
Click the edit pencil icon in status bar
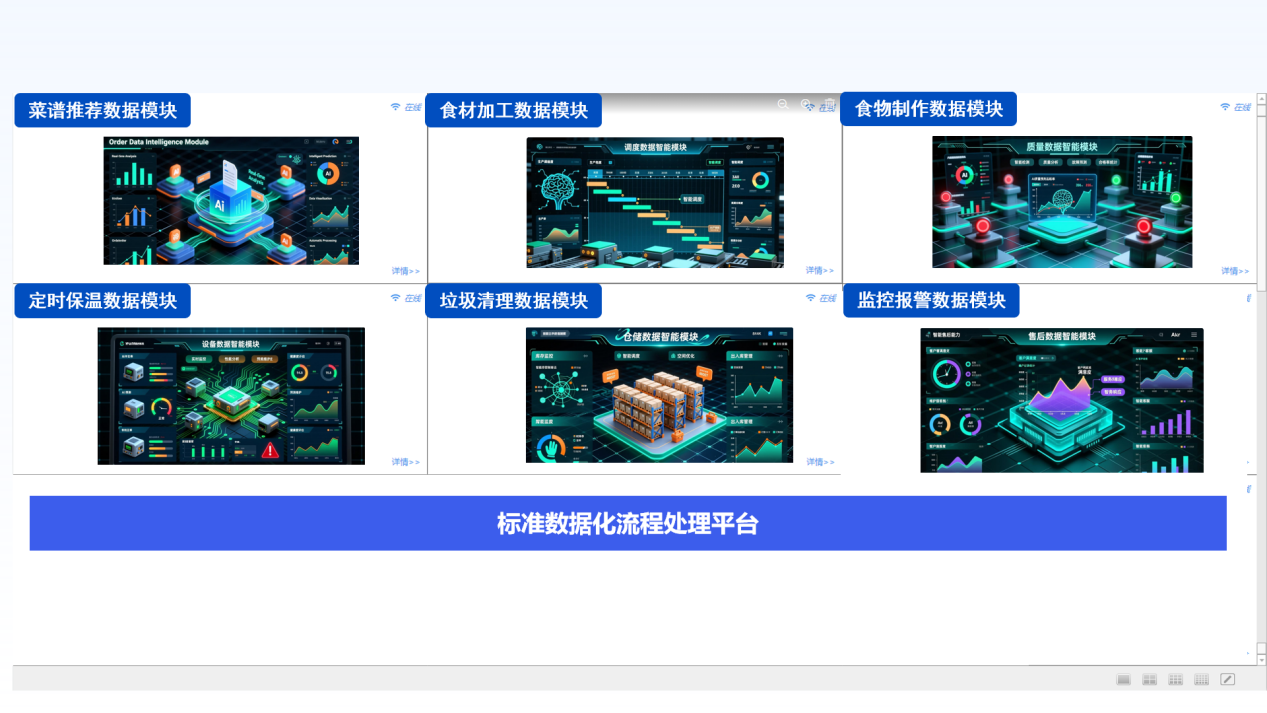pyautogui.click(x=1227, y=680)
